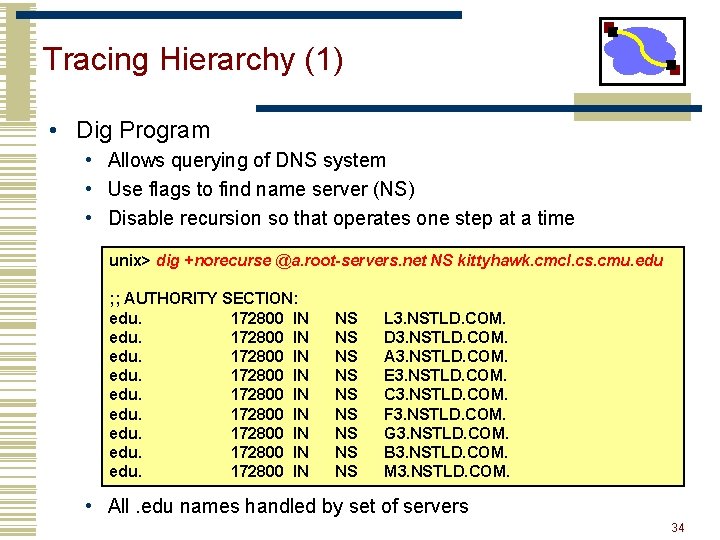This screenshot has width=720, height=540.
Task: Click the network cloud path logo icon
Action: tap(642, 51)
